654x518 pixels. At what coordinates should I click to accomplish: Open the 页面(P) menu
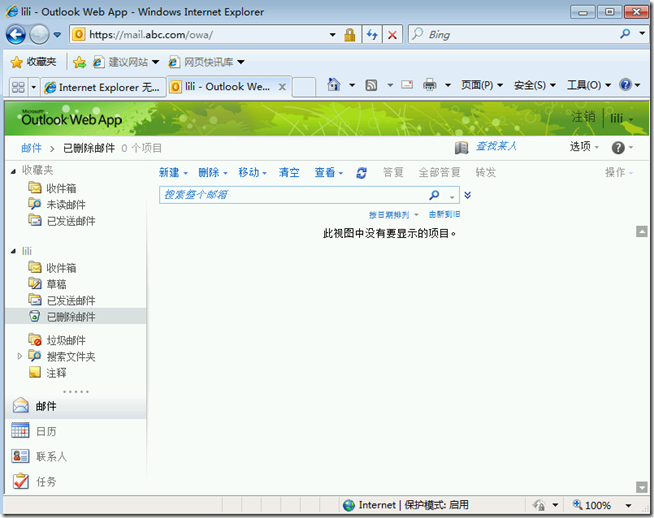(482, 85)
